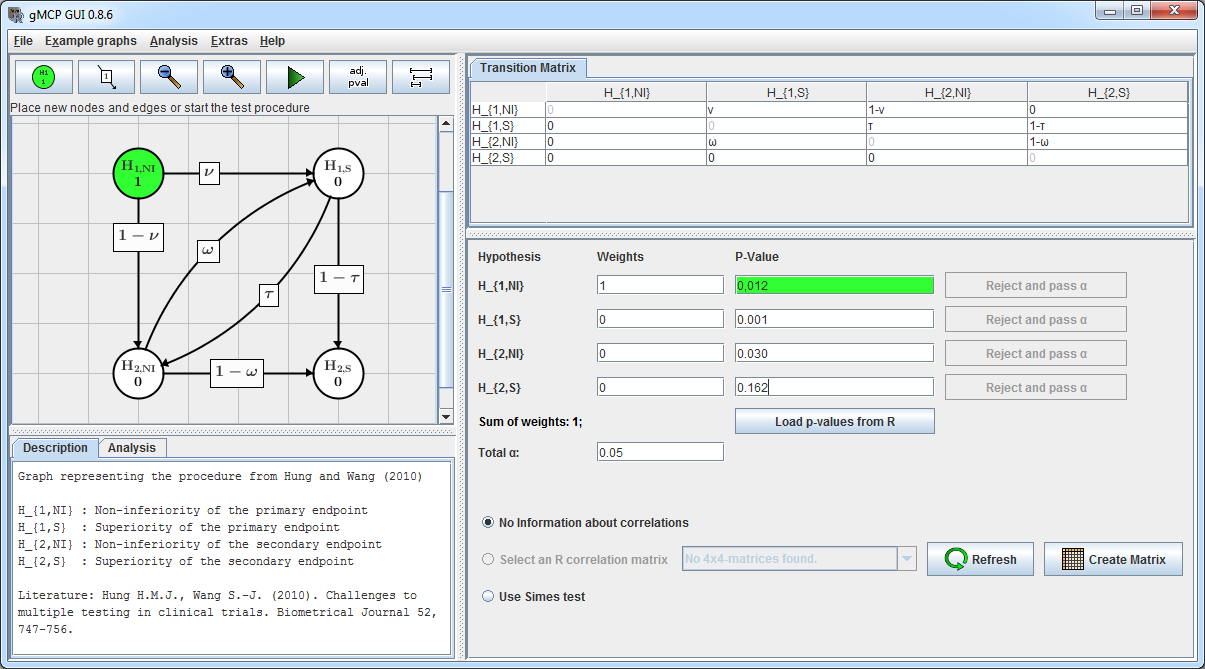Open the Extras menu
The height and width of the screenshot is (669, 1205).
(229, 41)
